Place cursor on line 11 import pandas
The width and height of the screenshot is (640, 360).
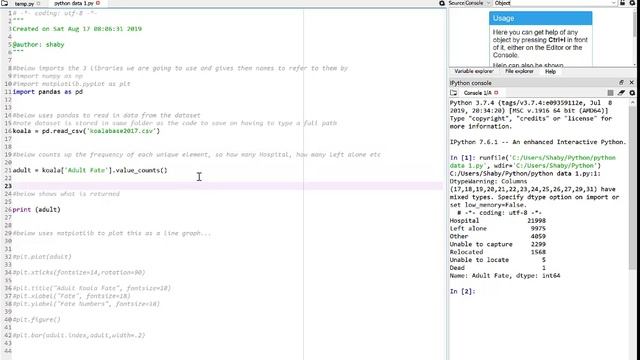coord(48,92)
